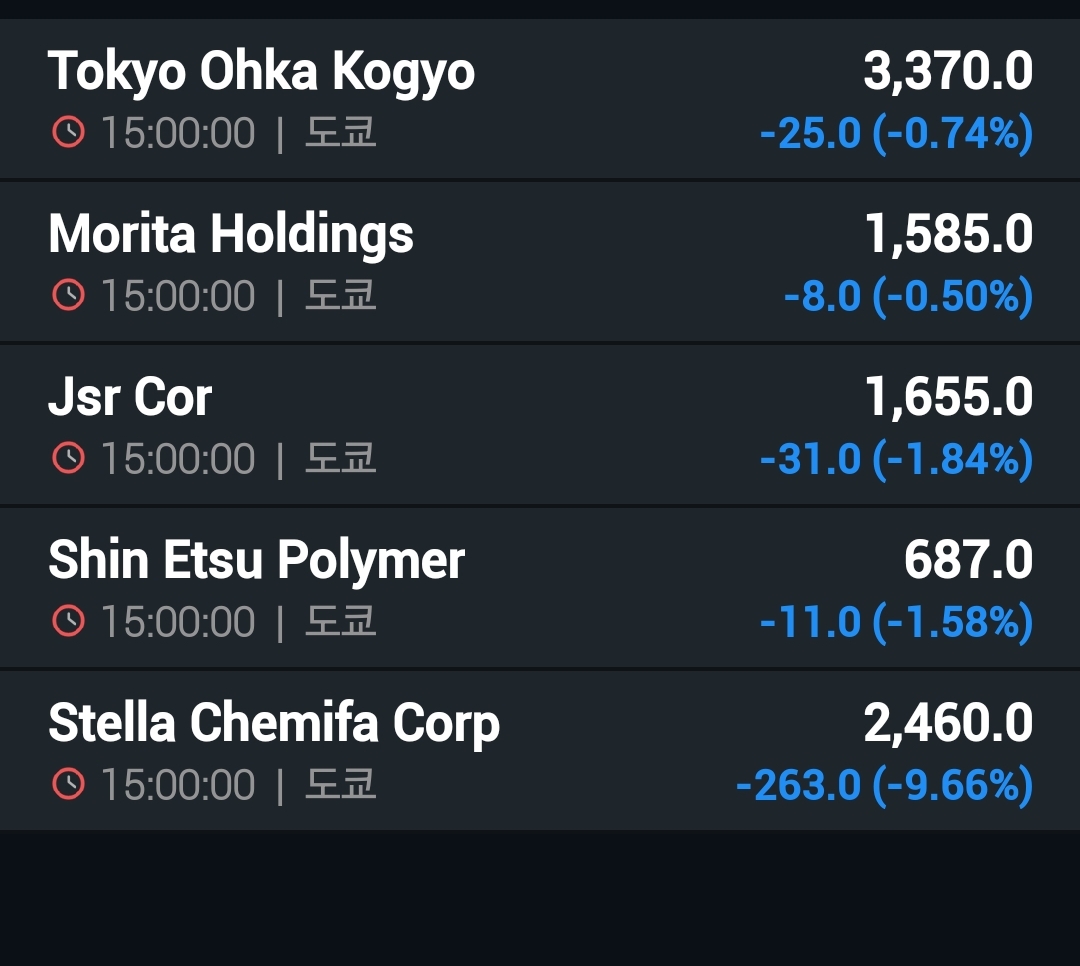Open the Tokyo Ohka Kogyo stock

[x=261, y=72]
